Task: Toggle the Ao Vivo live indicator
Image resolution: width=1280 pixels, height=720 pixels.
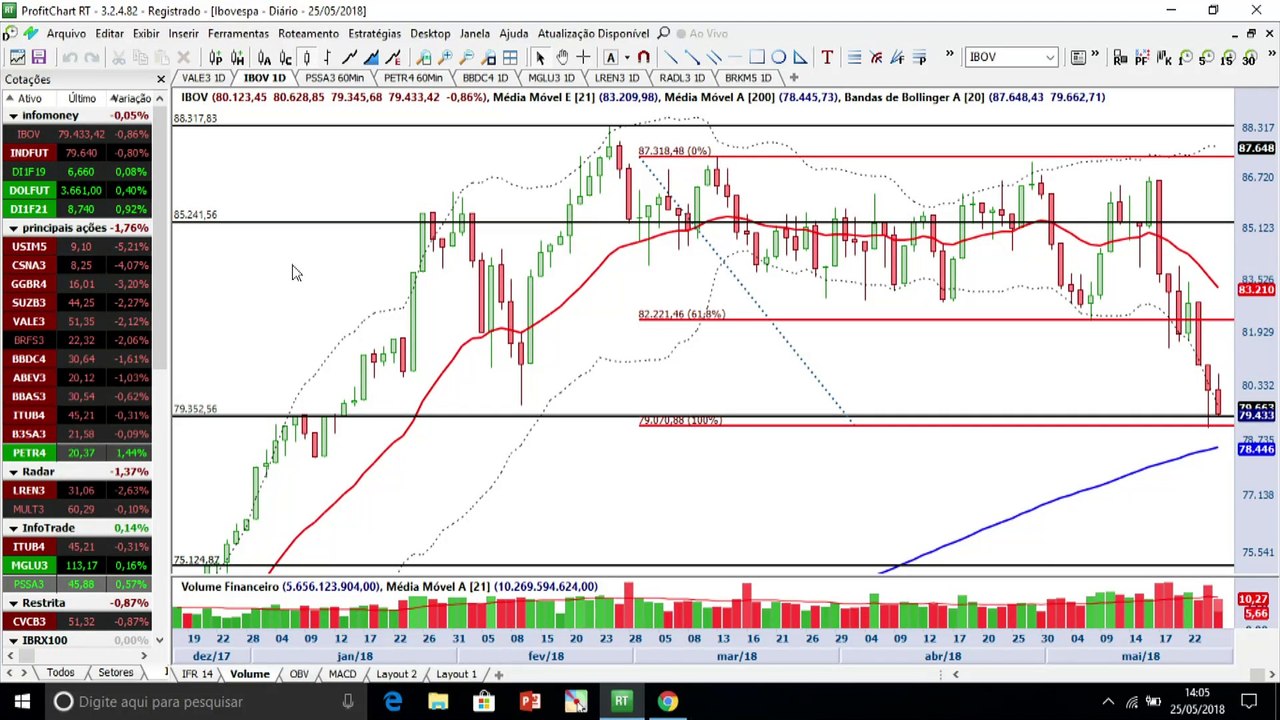Action: [x=701, y=33]
